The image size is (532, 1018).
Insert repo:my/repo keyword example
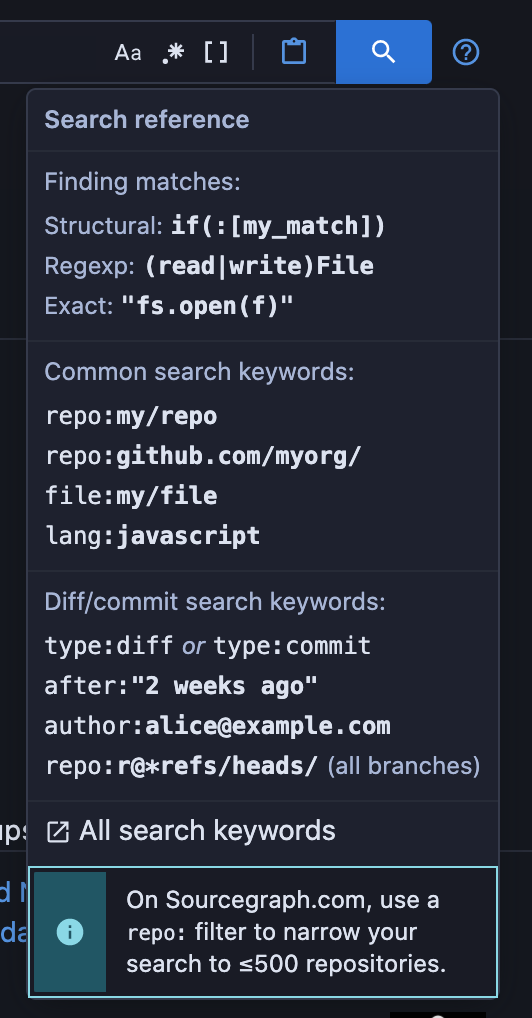point(131,416)
